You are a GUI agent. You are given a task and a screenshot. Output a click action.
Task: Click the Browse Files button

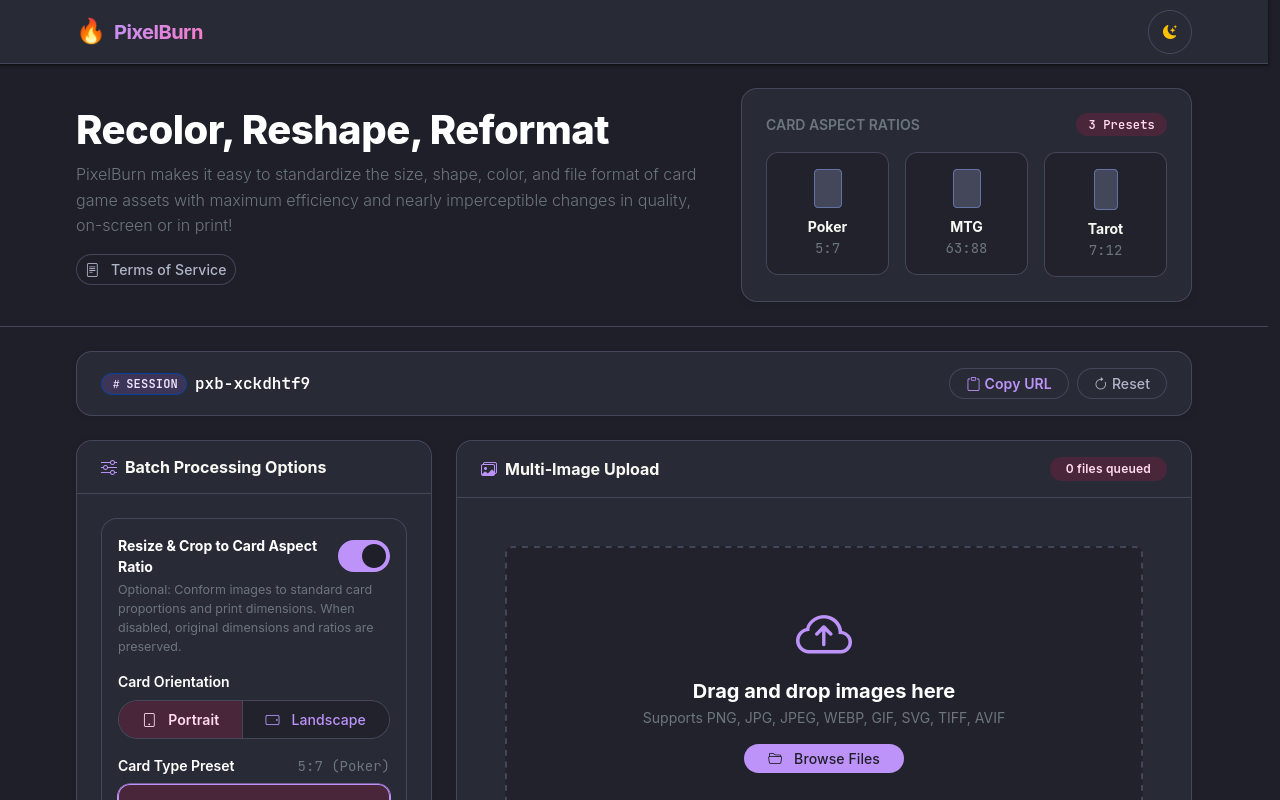(824, 759)
